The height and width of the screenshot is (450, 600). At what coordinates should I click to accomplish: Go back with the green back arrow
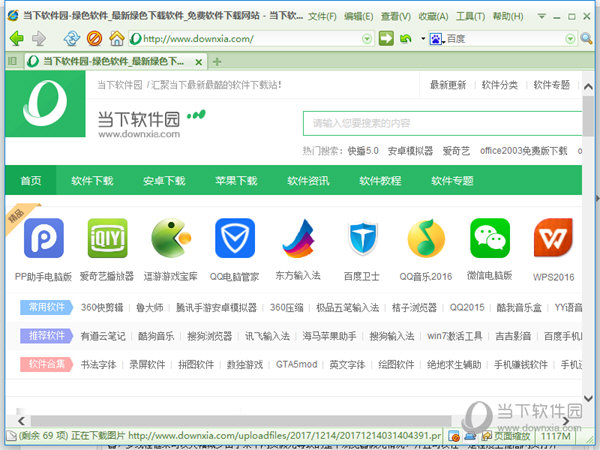point(16,39)
